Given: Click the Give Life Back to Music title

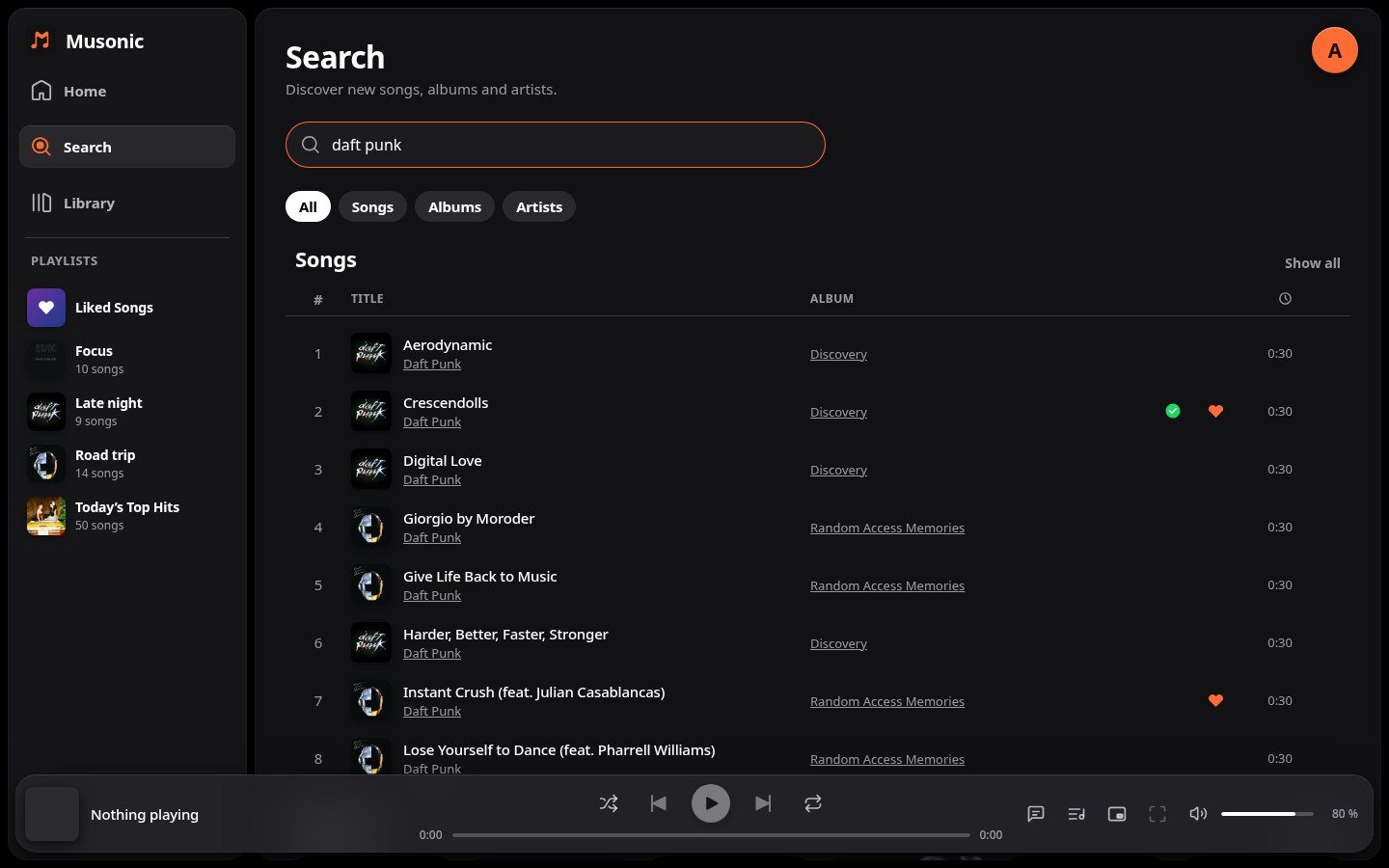Looking at the screenshot, I should pos(479,576).
